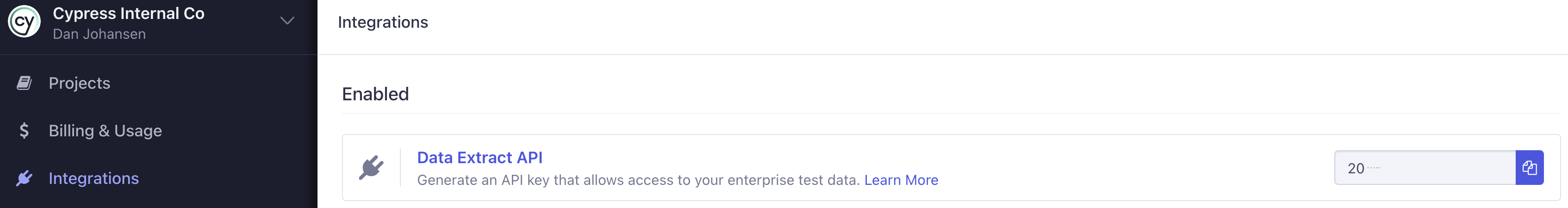The image size is (1568, 208).
Task: Open the Data Extract API link
Action: pos(479,158)
